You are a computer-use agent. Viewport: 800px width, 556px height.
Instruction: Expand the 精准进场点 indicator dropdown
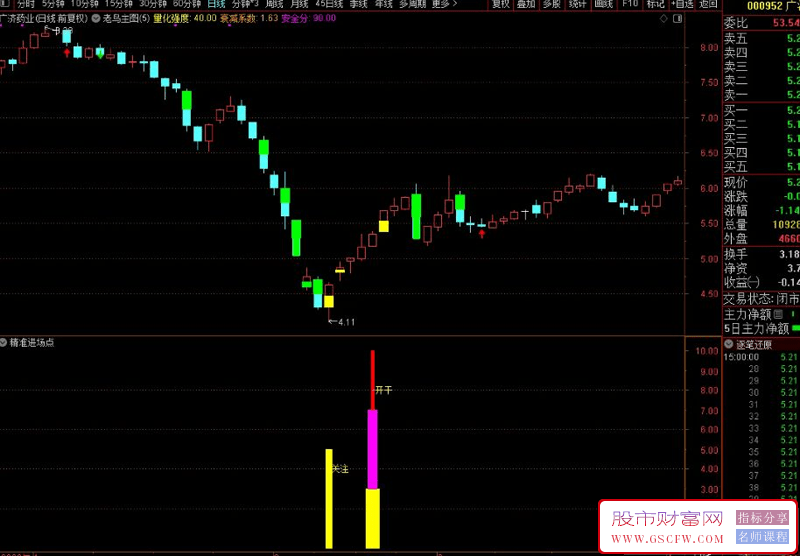point(4,342)
